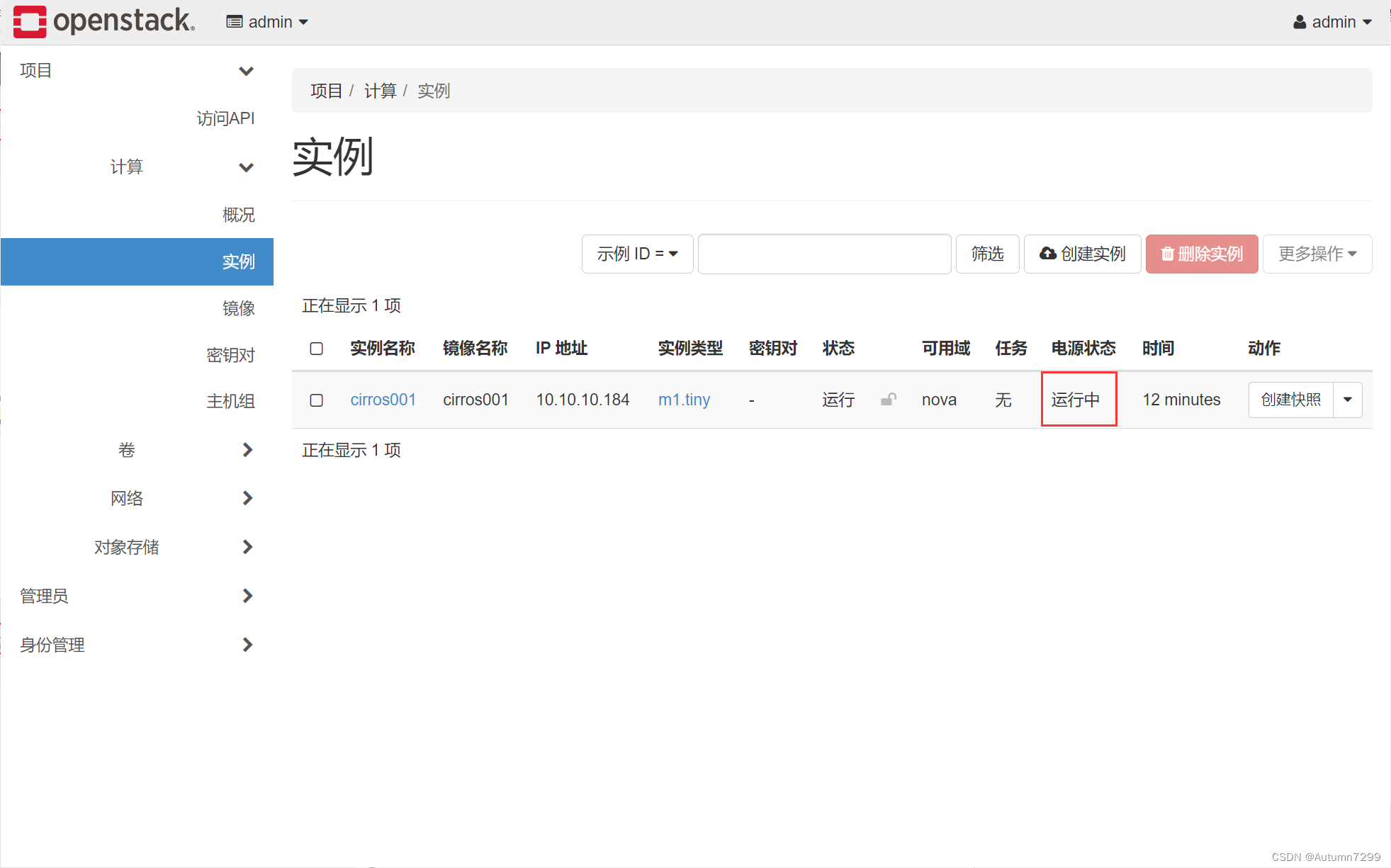
Task: Click the image name cirros001 cell
Action: [475, 400]
